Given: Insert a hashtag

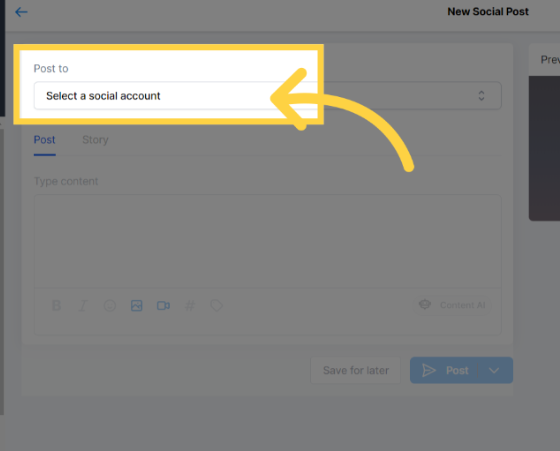Looking at the screenshot, I should [190, 306].
